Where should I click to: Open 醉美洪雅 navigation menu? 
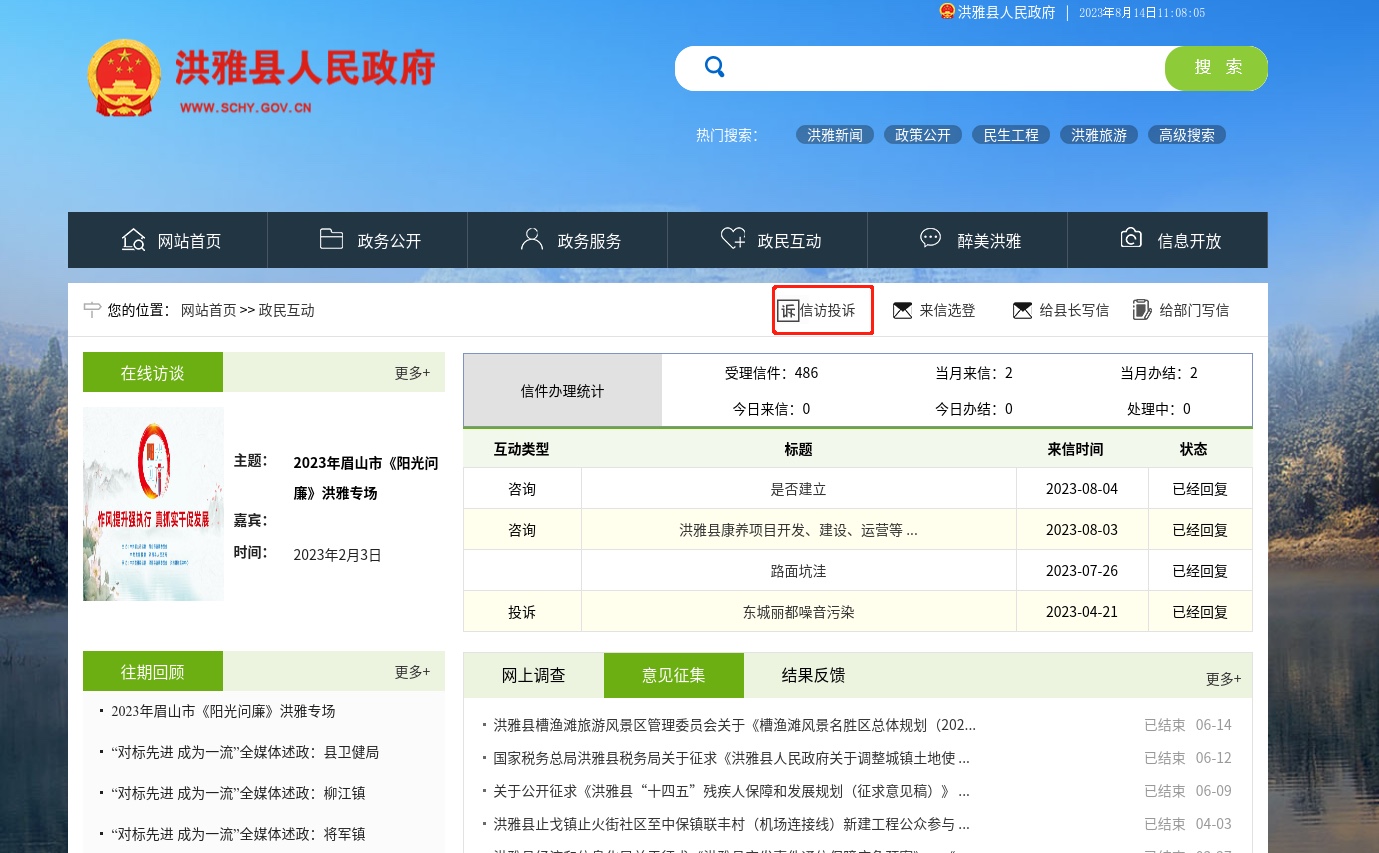(x=968, y=240)
